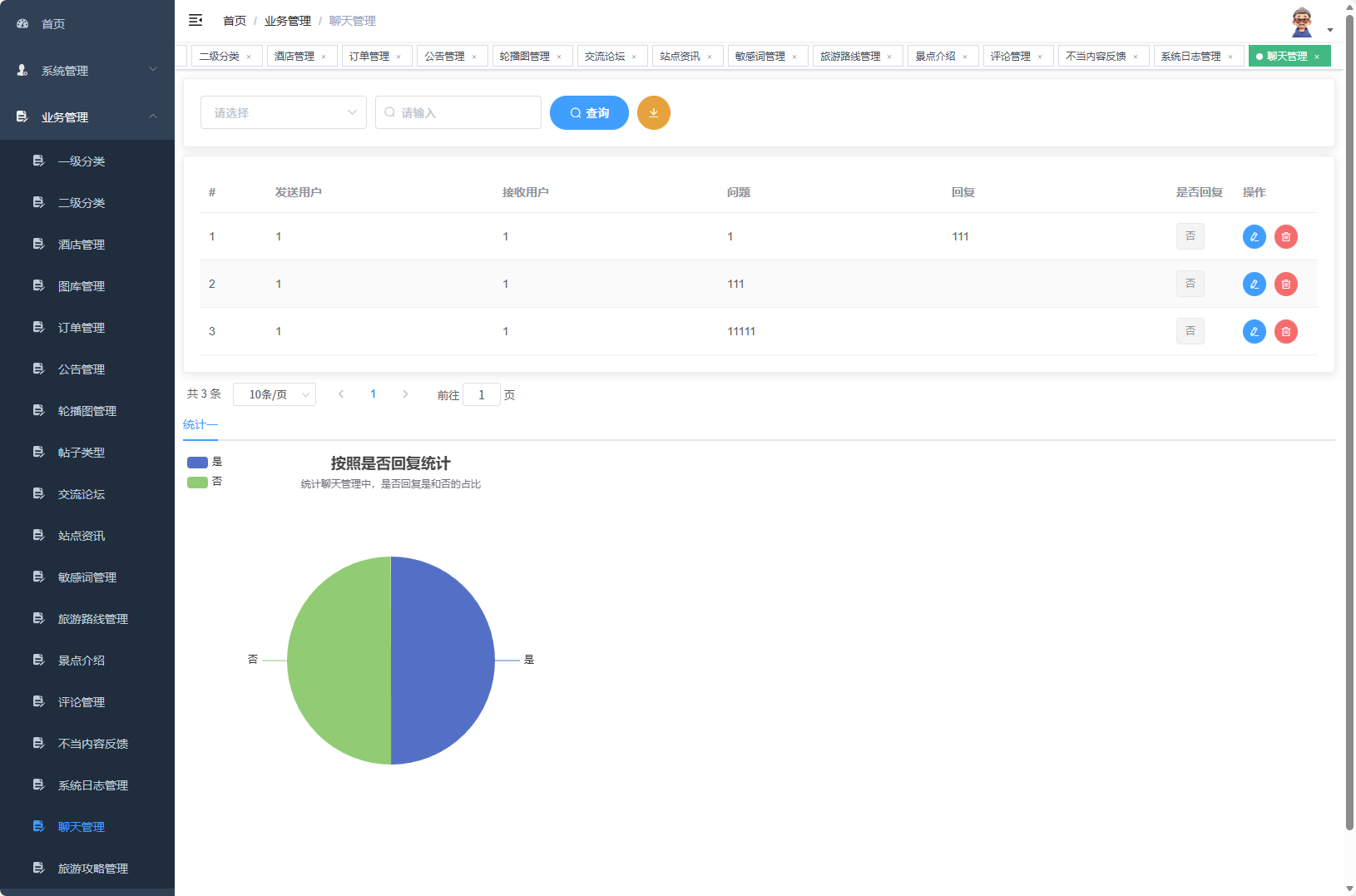This screenshot has height=896, width=1356.
Task: Click the delete icon on row 2
Action: click(x=1286, y=284)
